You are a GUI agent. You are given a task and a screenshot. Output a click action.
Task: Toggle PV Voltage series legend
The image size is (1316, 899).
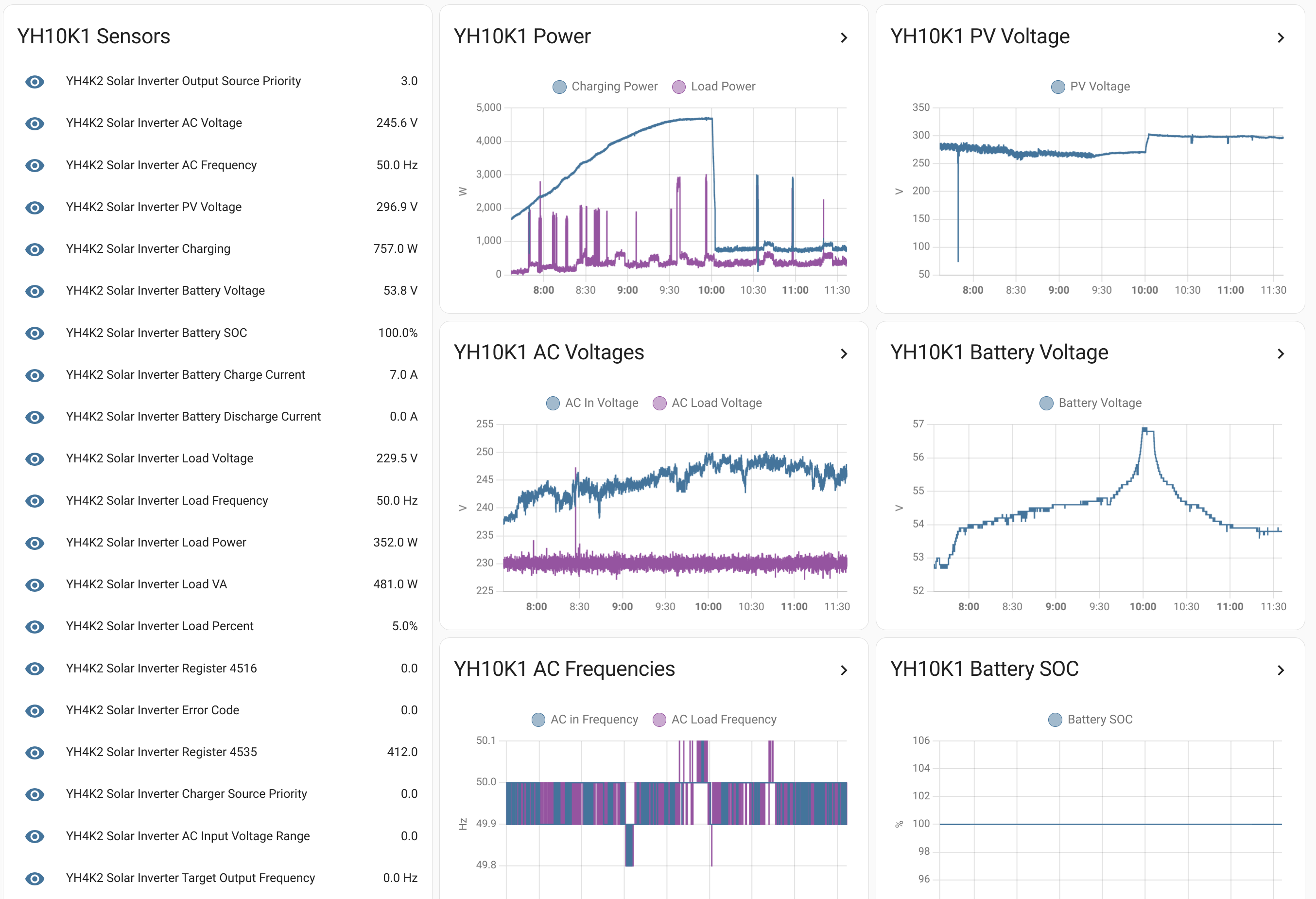coord(1090,87)
